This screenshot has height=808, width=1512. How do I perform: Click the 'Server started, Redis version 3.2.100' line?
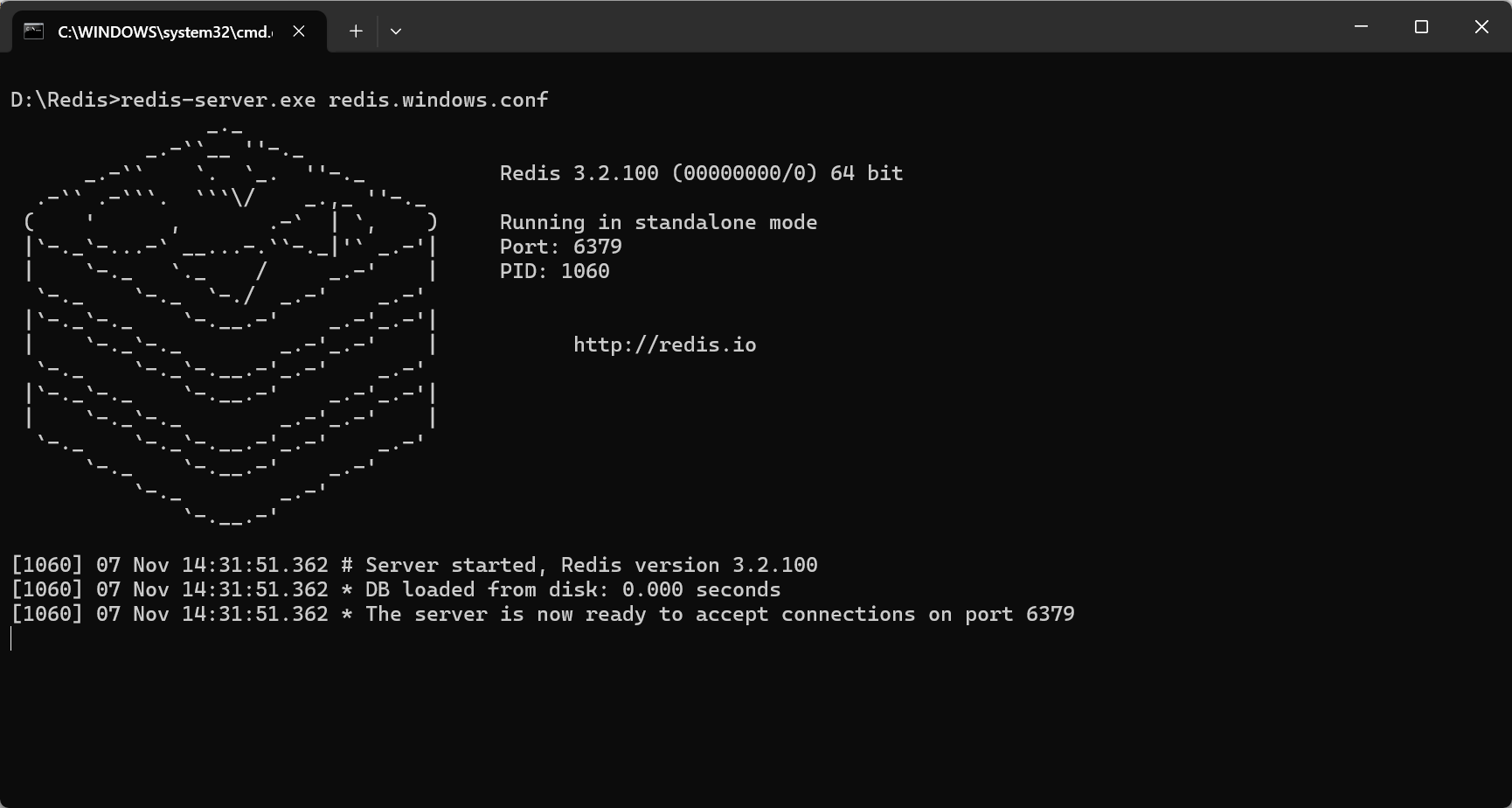click(414, 565)
